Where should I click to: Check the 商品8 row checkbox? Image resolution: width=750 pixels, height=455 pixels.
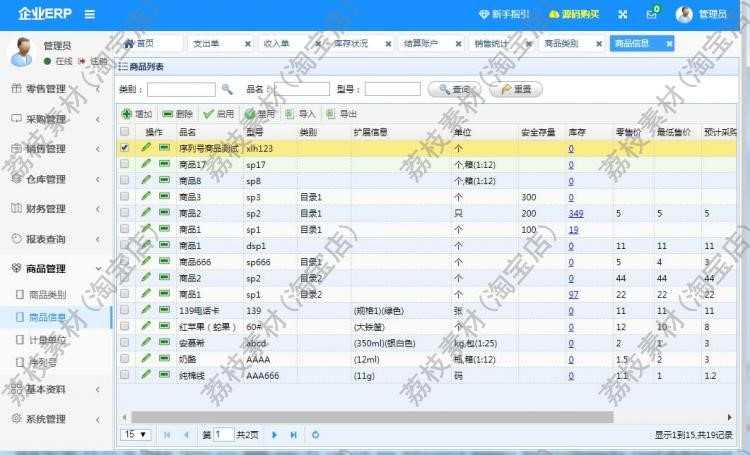tap(125, 180)
